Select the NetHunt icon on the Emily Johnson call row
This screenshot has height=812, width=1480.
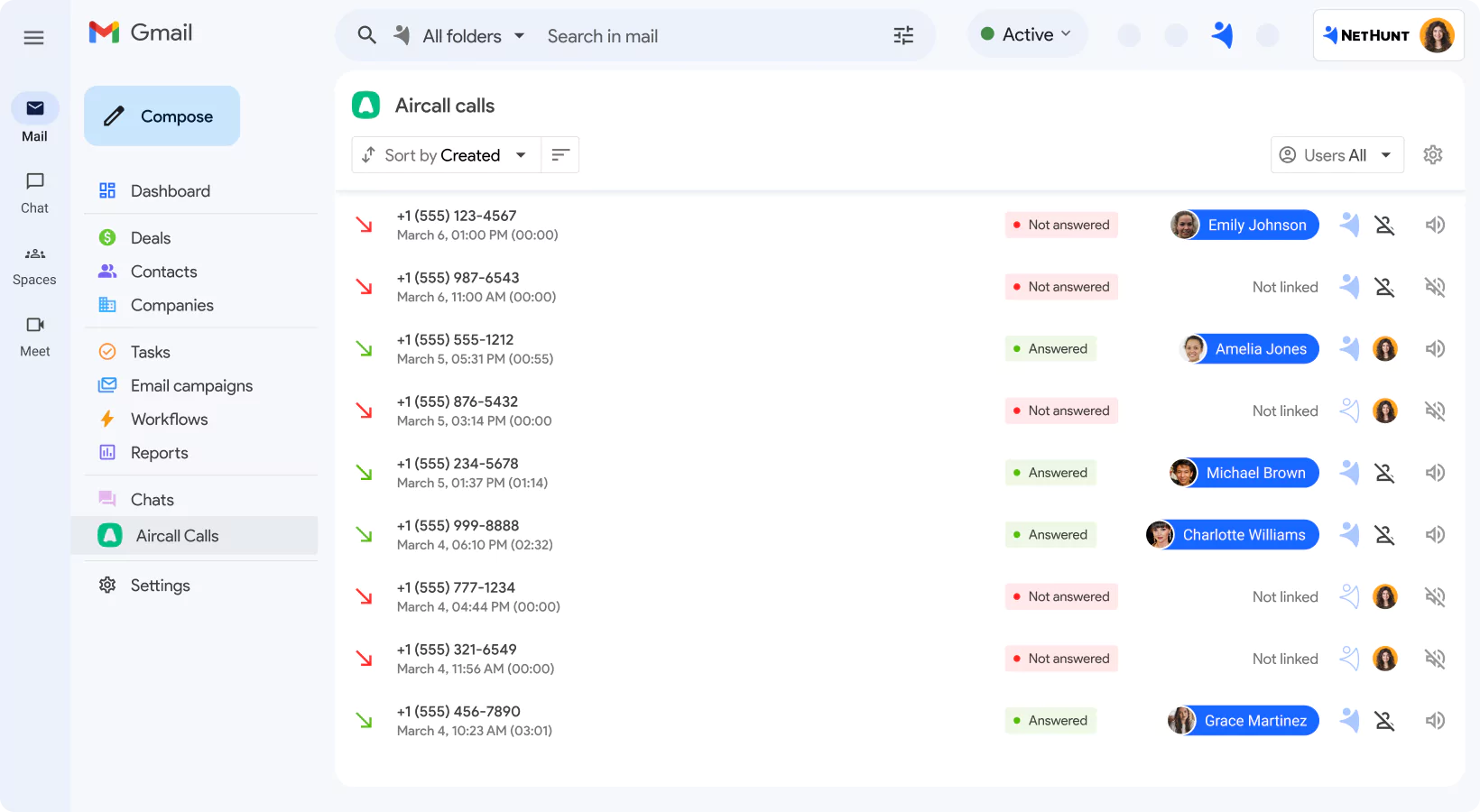click(1350, 225)
